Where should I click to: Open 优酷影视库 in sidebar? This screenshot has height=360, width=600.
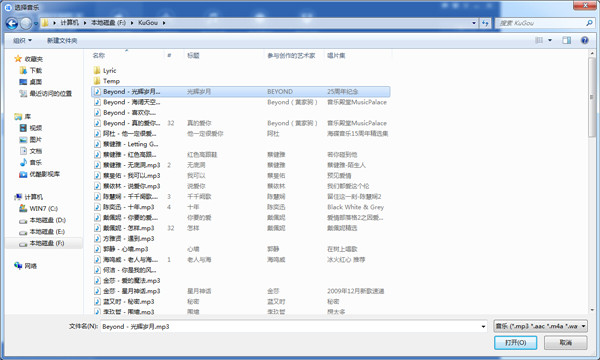point(44,174)
